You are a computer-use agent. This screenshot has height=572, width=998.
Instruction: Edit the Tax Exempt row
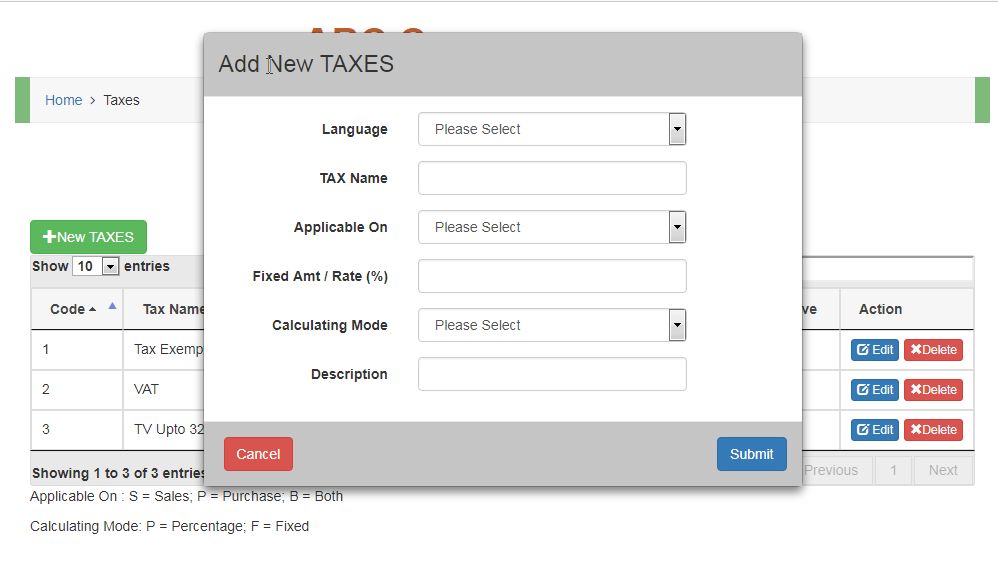click(x=875, y=350)
